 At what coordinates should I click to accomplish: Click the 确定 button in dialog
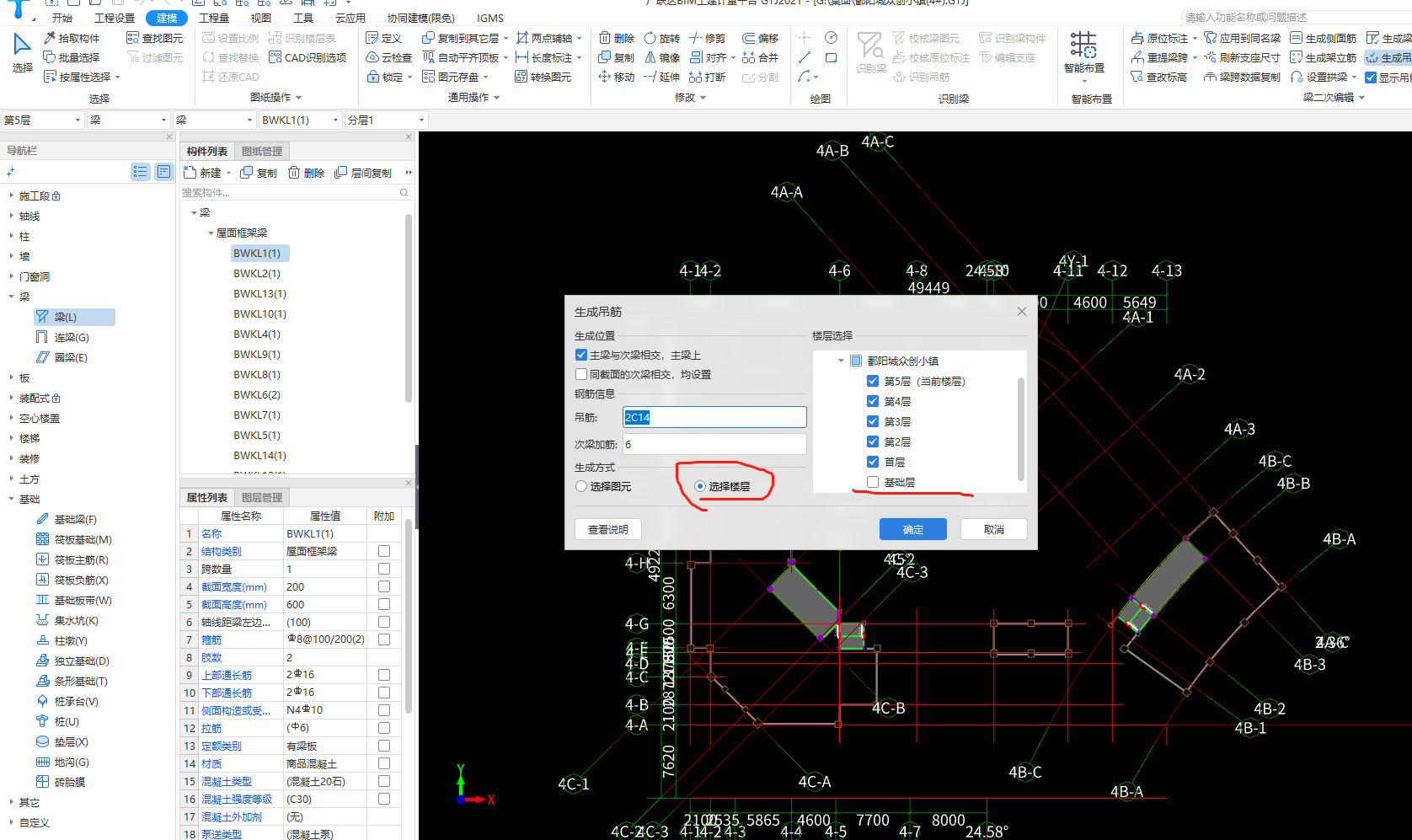[913, 529]
